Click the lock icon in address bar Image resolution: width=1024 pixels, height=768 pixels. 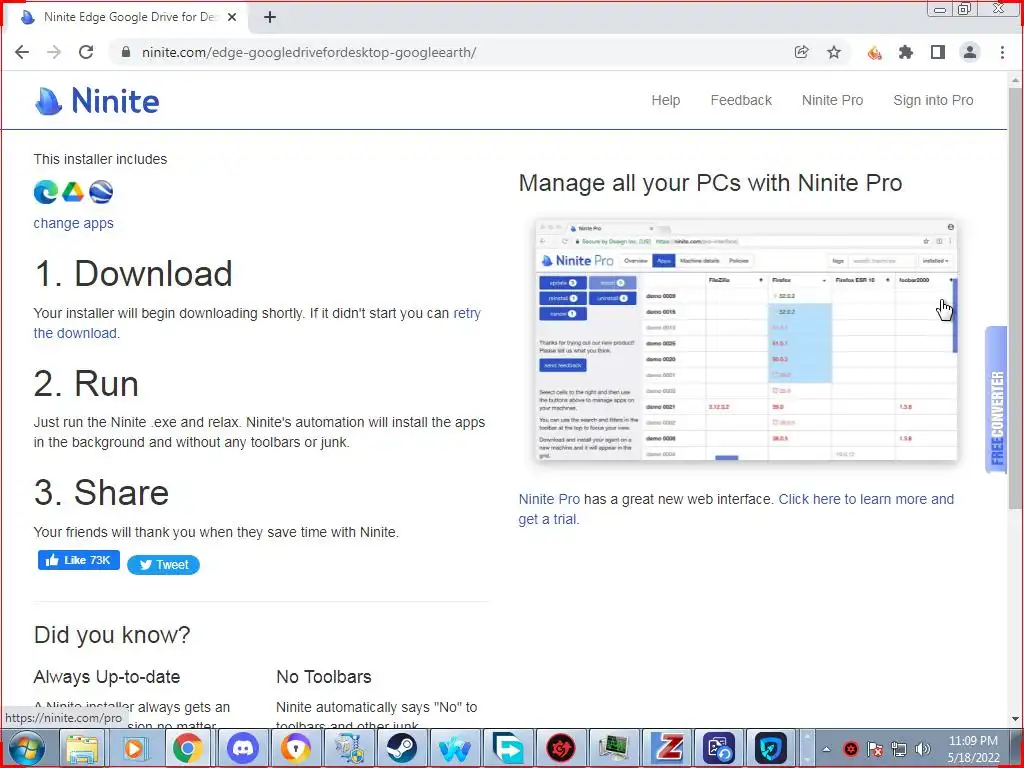click(x=126, y=52)
